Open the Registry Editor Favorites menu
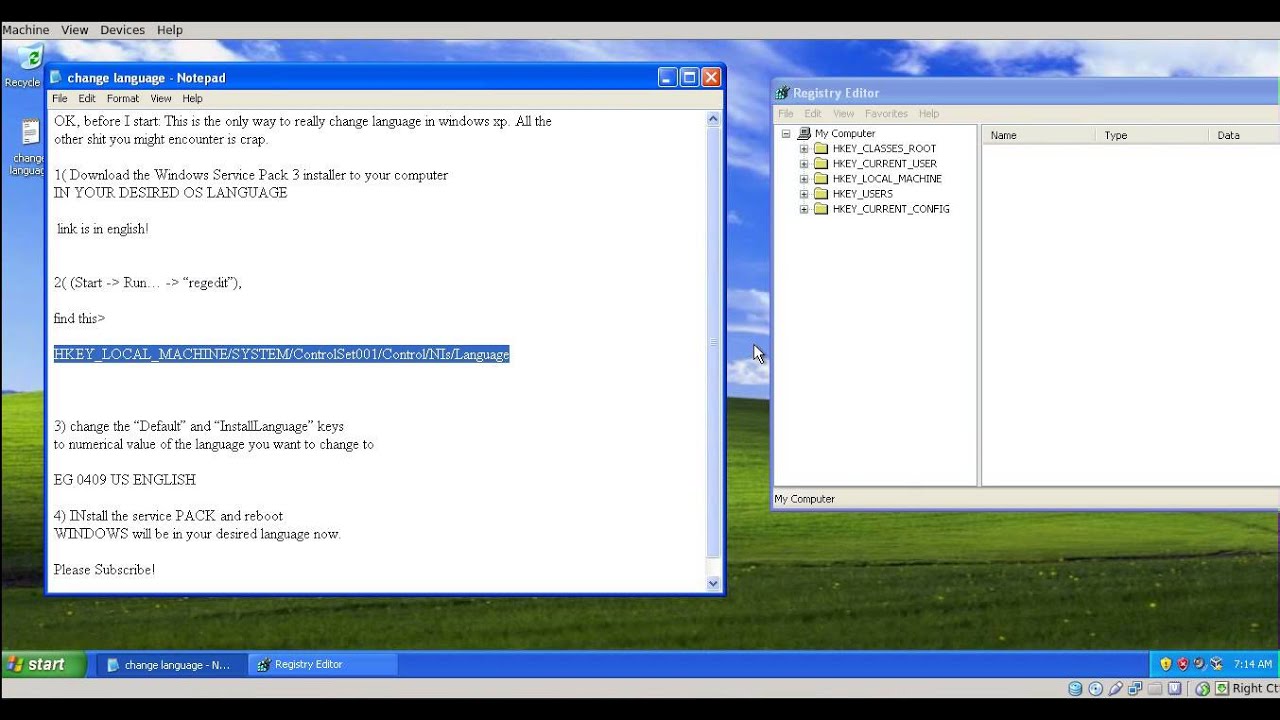The height and width of the screenshot is (720, 1280). pos(886,113)
